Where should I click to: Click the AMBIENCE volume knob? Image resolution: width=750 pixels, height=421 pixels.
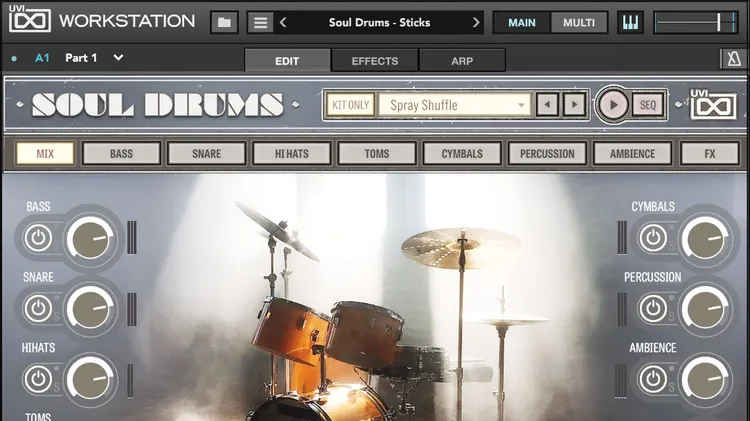coord(705,379)
